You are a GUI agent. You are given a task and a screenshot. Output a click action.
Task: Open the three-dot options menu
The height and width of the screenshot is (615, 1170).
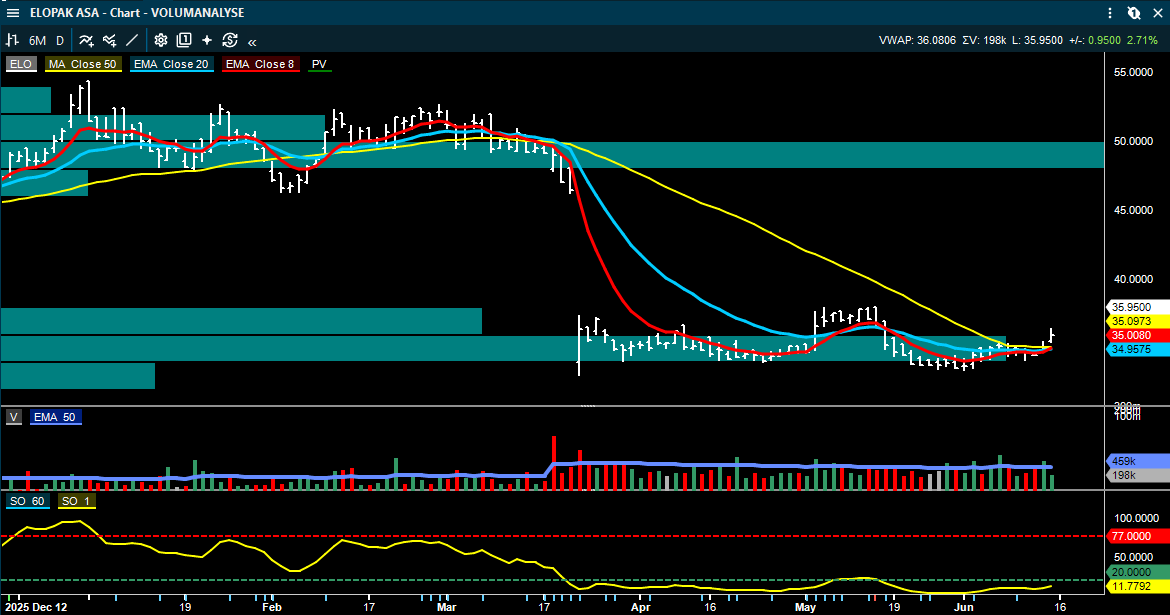point(1110,13)
